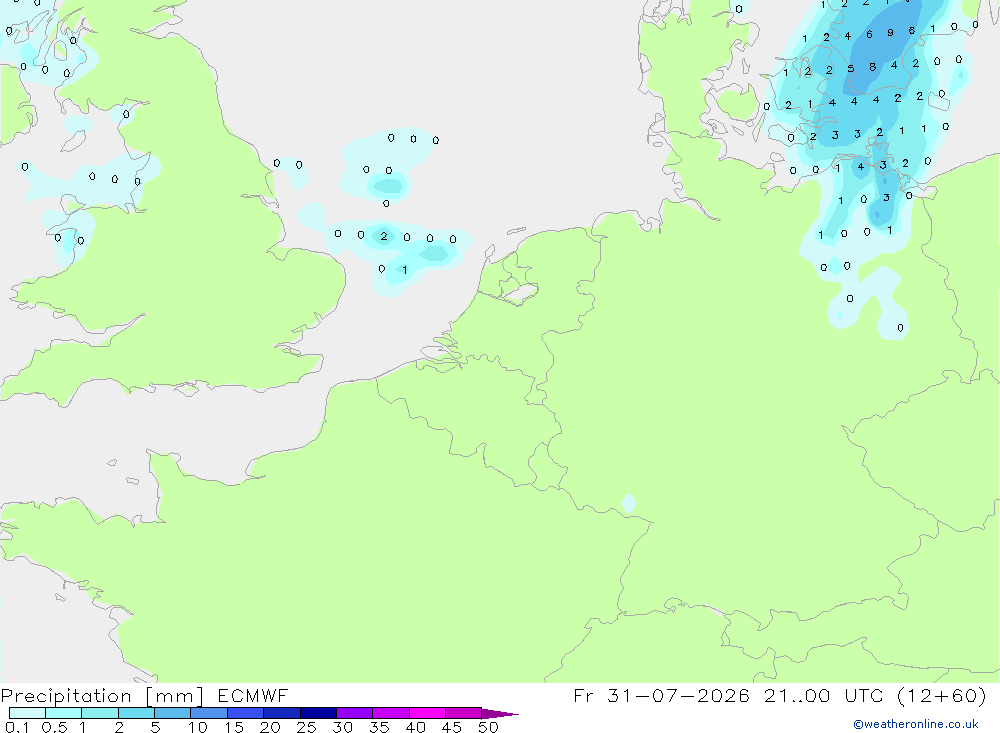Viewport: 1000px width, 733px height.
Task: Select the 0.5–1 mm legend color box
Action: pyautogui.click(x=64, y=713)
